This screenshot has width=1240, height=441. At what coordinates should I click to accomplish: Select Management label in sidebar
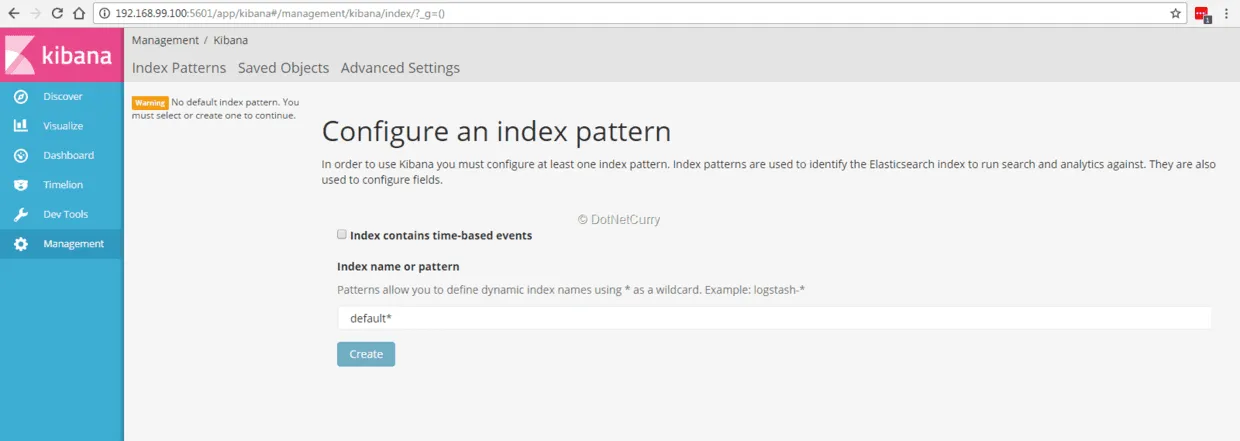tap(73, 244)
